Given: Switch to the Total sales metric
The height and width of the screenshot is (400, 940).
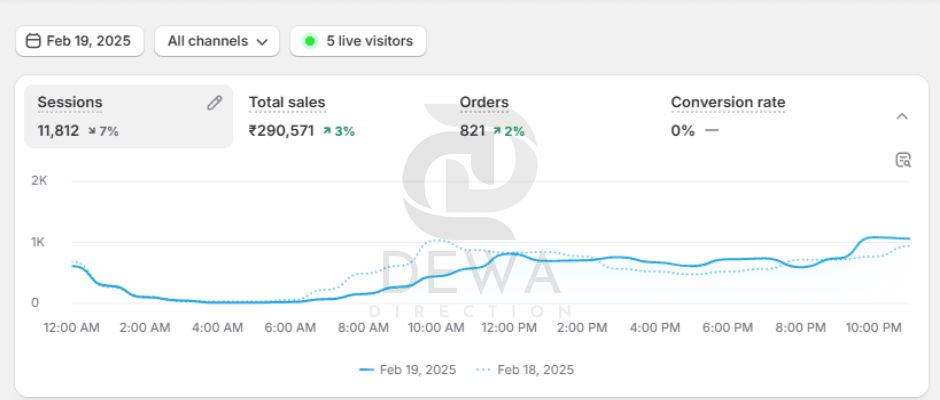Looking at the screenshot, I should 287,103.
